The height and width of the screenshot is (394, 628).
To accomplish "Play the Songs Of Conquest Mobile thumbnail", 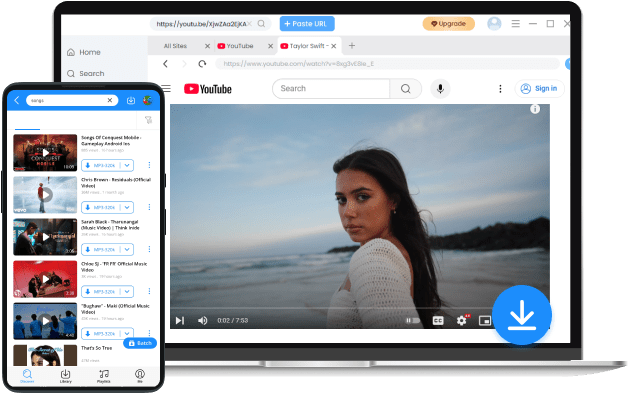I will click(45, 153).
